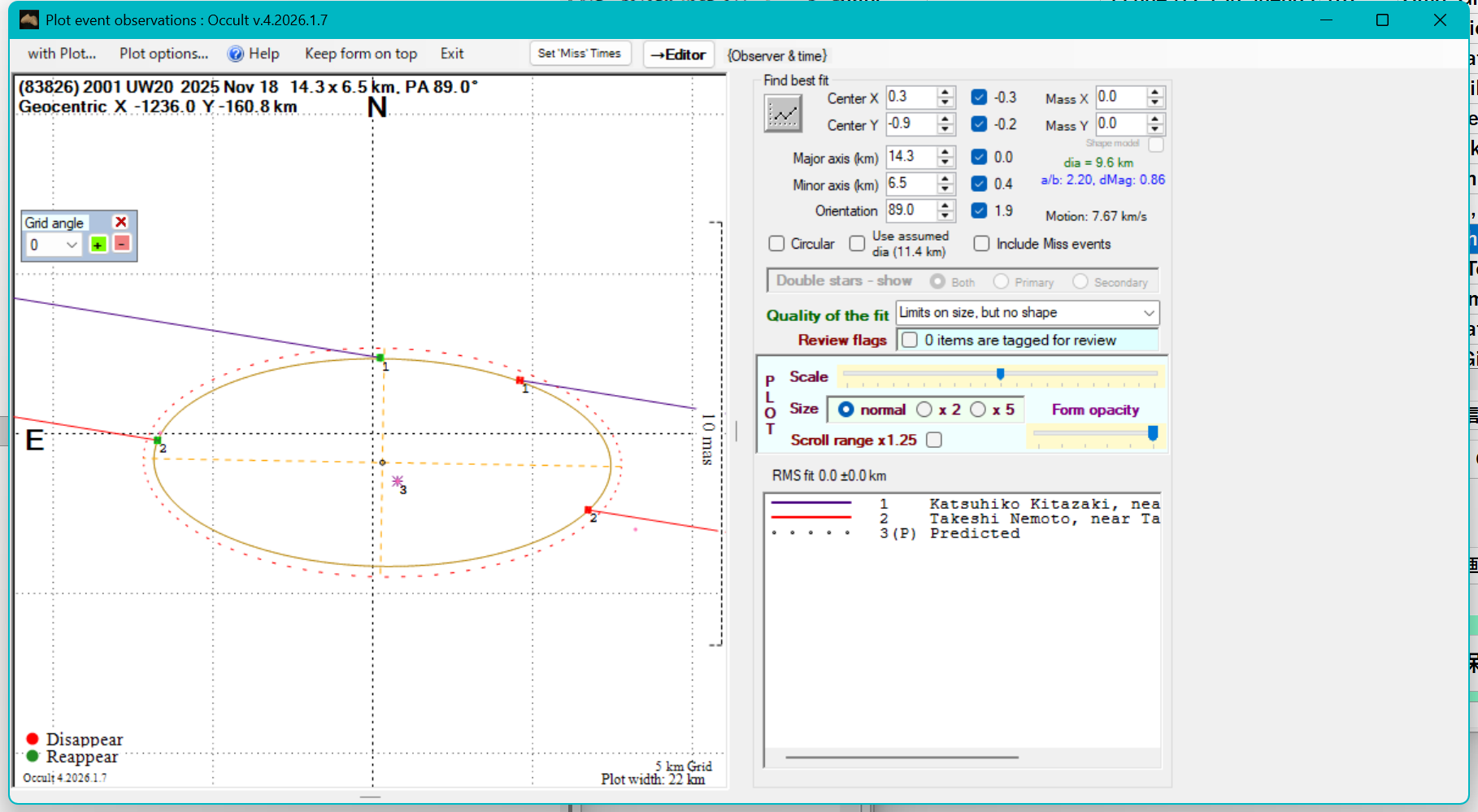Increase Major axis value with up arrow
Viewport: 1478px width, 812px height.
click(945, 152)
